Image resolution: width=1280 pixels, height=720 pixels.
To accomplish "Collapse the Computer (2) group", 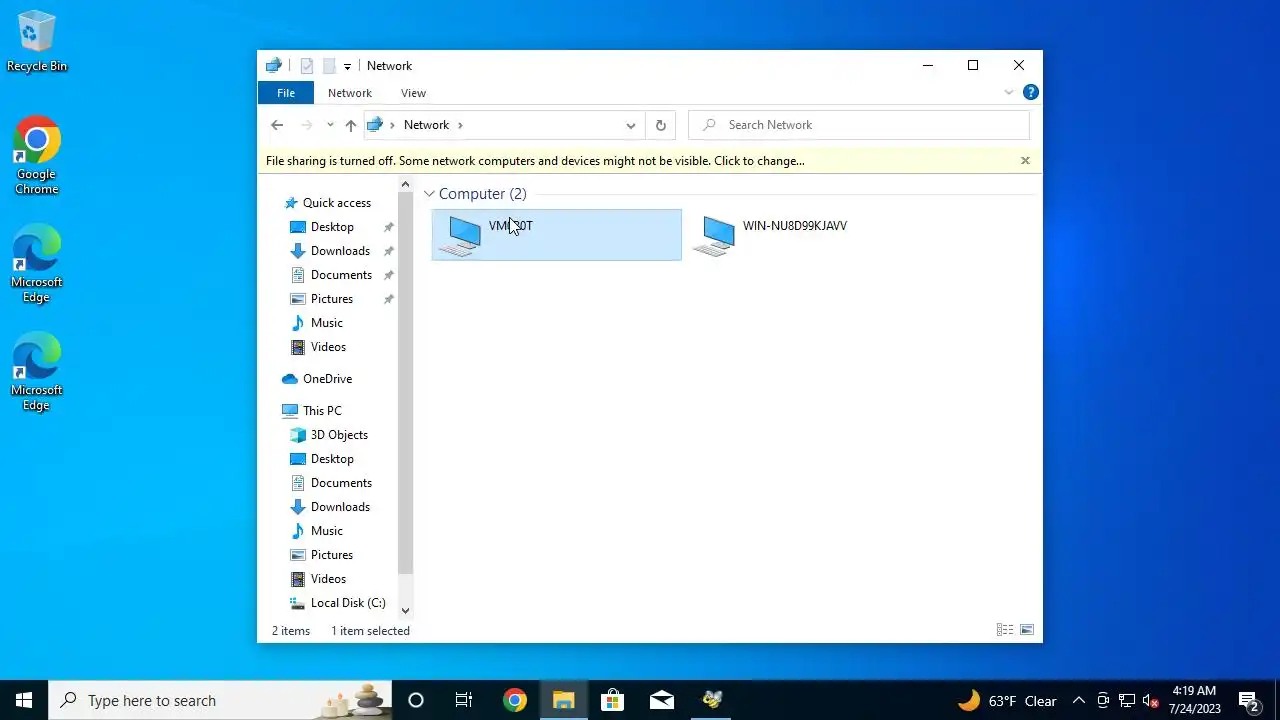I will click(x=429, y=194).
